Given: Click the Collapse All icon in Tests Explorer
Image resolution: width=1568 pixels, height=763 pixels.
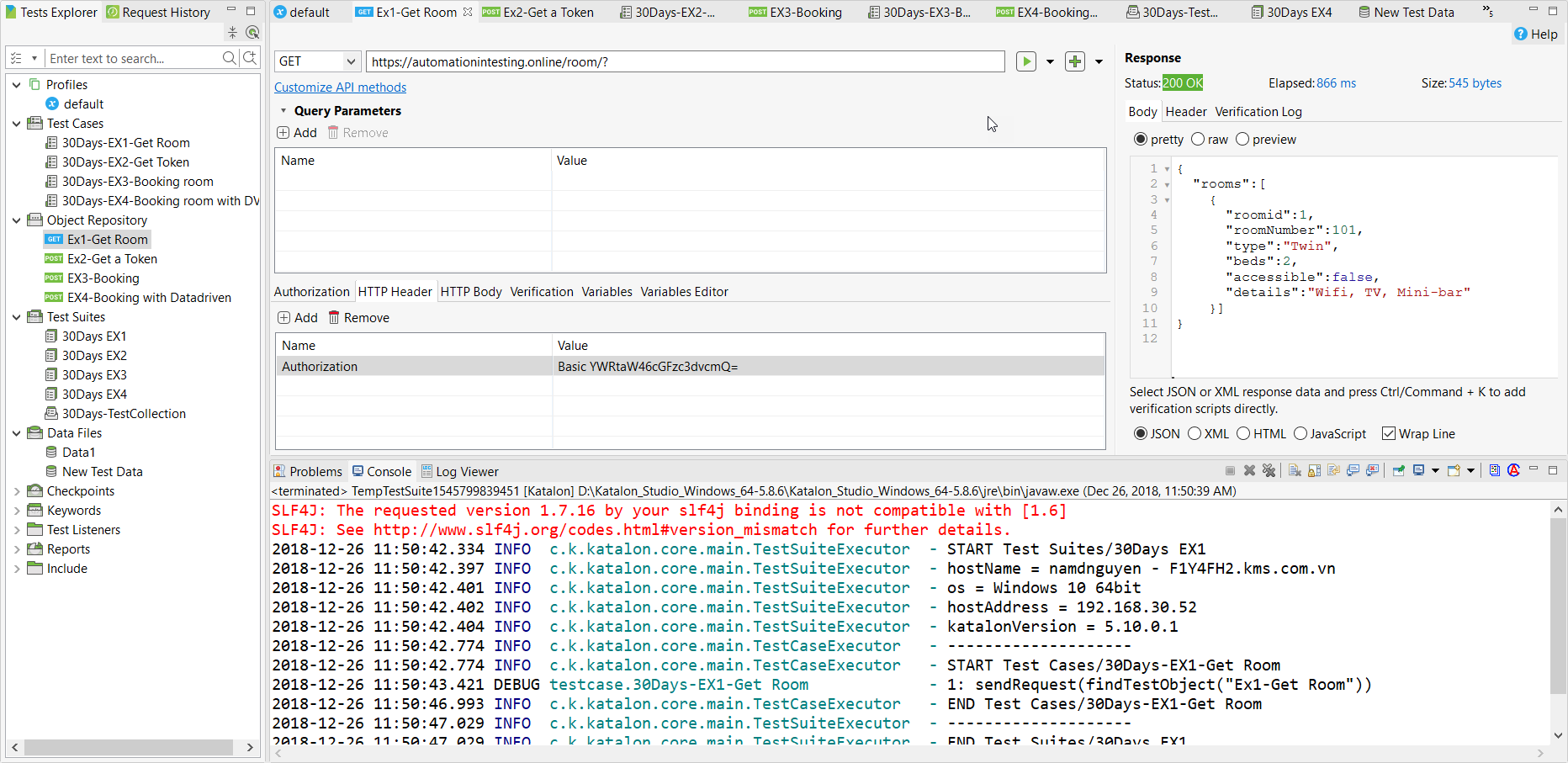Looking at the screenshot, I should pos(232,33).
